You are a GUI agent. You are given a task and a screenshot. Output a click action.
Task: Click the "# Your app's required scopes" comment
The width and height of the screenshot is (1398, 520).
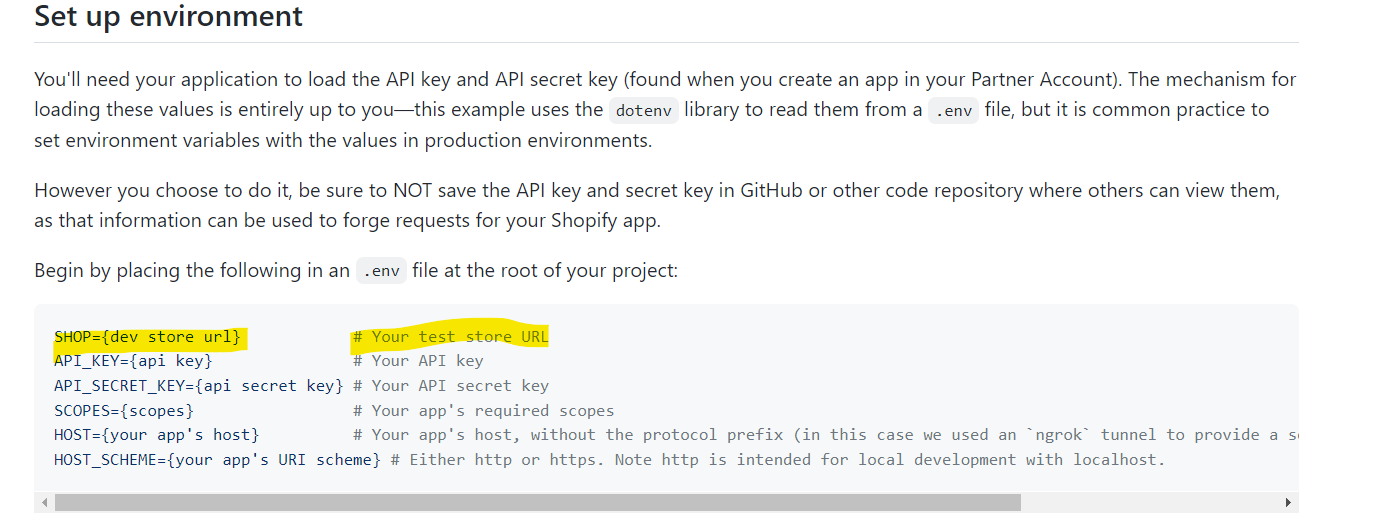484,411
